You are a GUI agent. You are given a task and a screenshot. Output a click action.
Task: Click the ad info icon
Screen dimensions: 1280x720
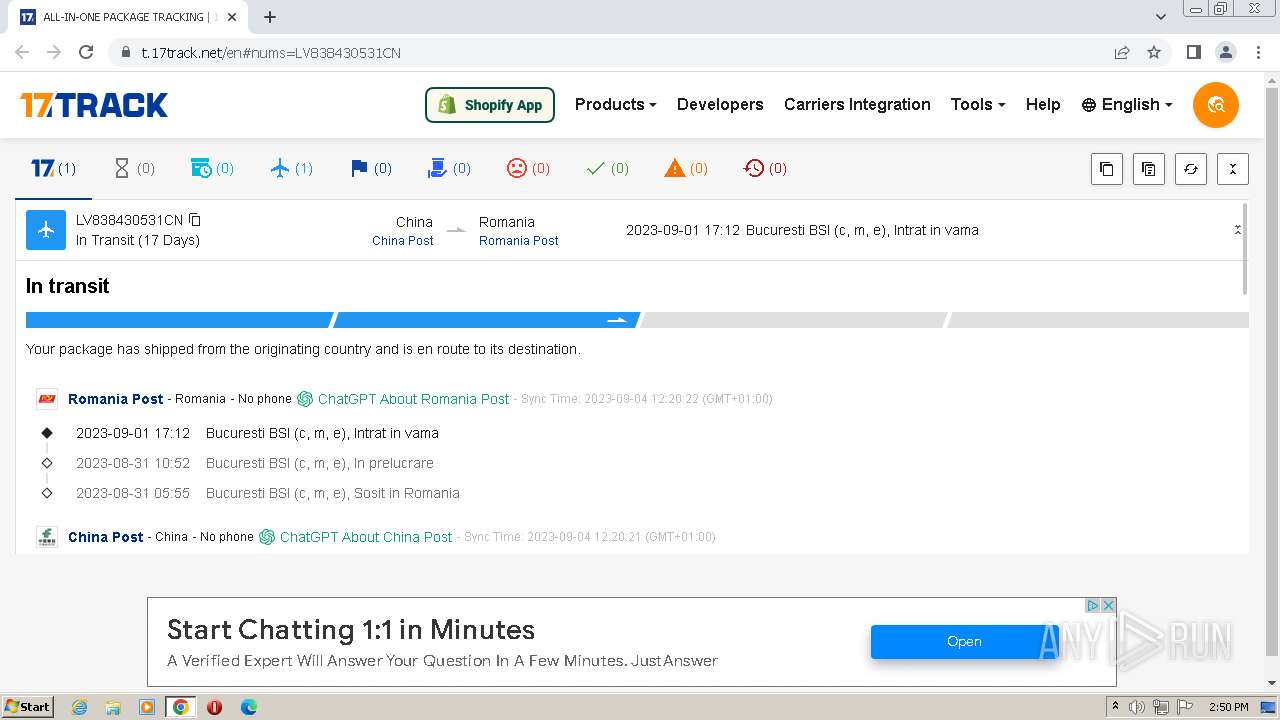[1093, 605]
